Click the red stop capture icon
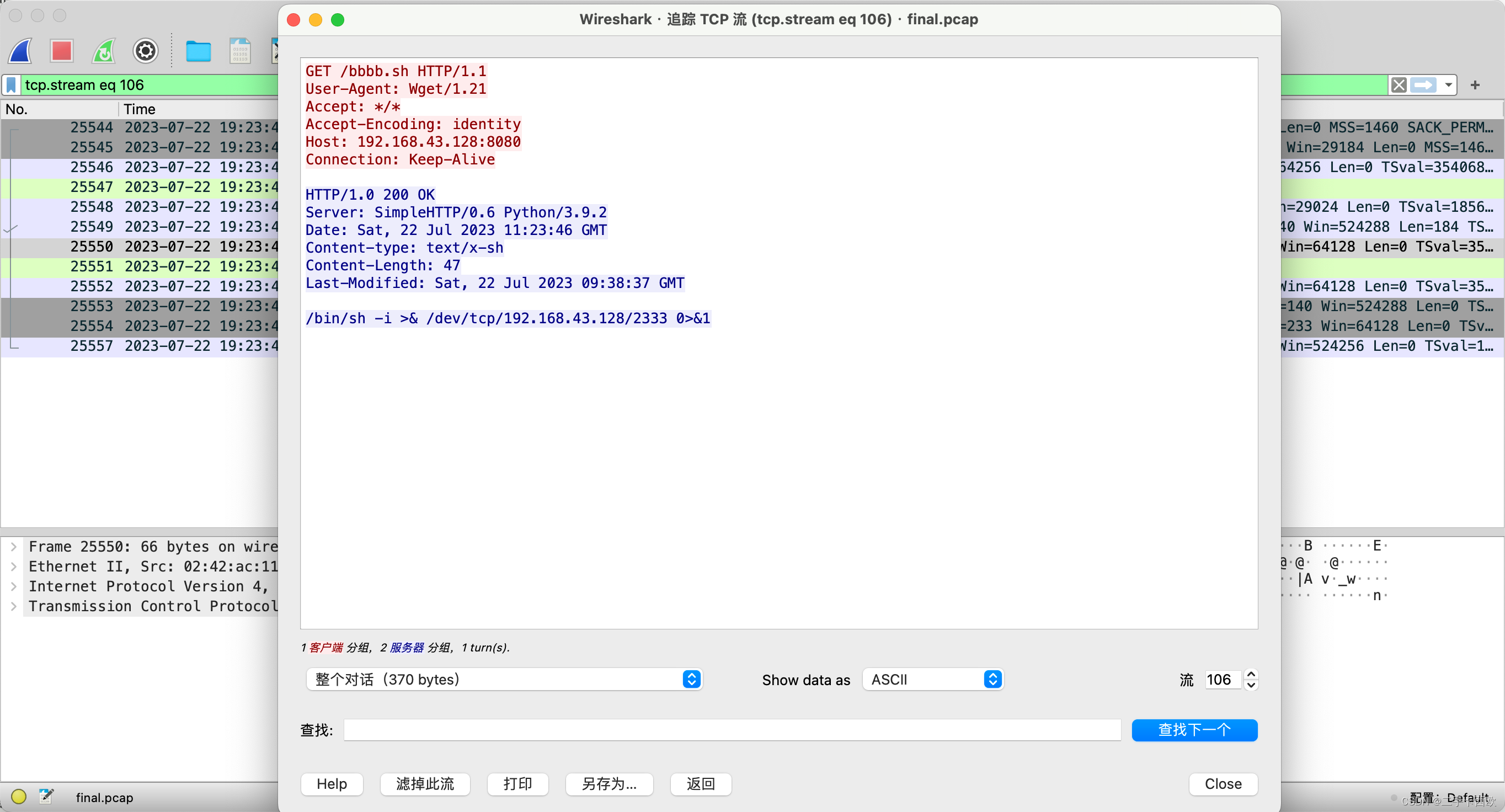This screenshot has width=1505, height=812. pyautogui.click(x=61, y=51)
